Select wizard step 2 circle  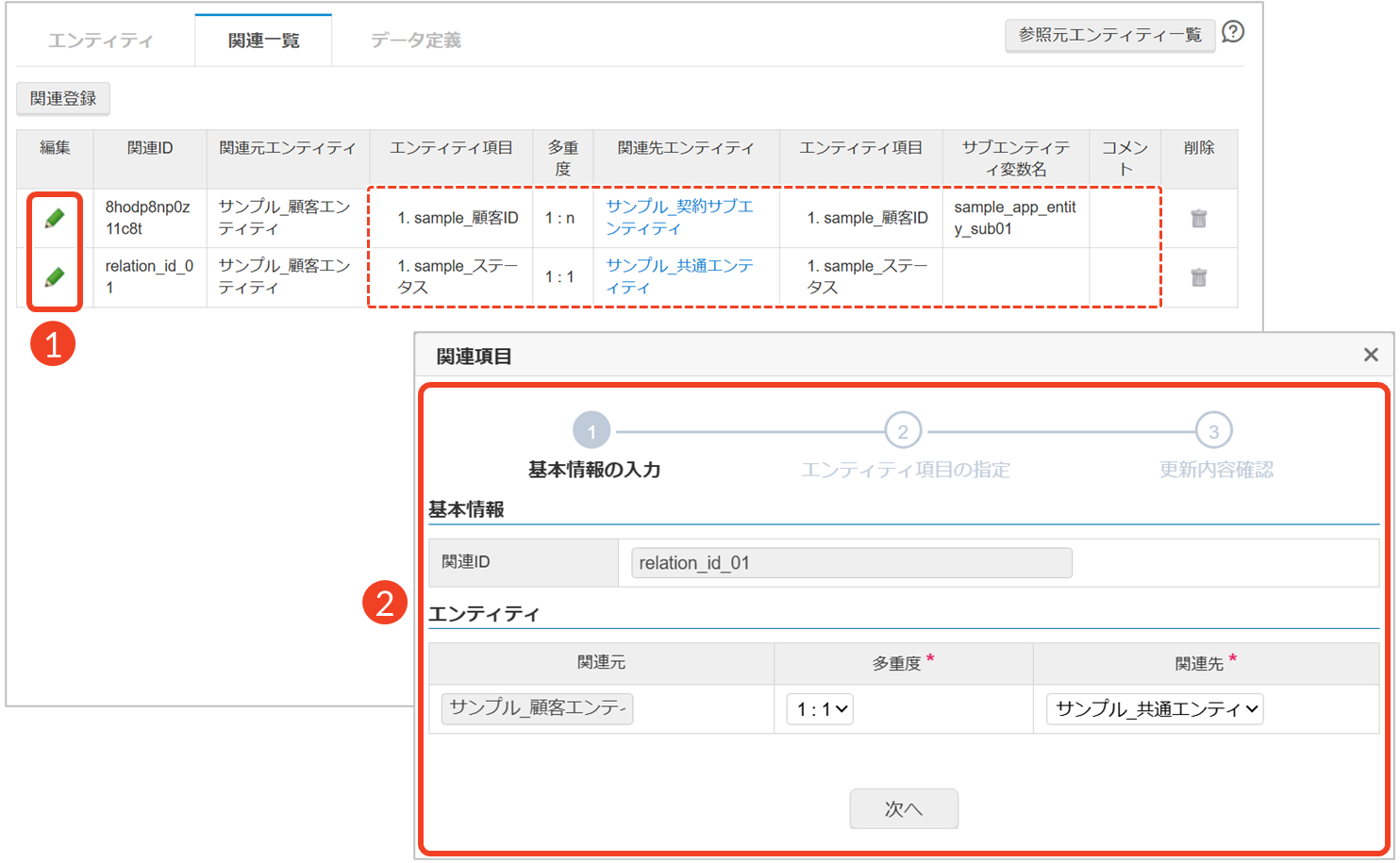[x=902, y=432]
